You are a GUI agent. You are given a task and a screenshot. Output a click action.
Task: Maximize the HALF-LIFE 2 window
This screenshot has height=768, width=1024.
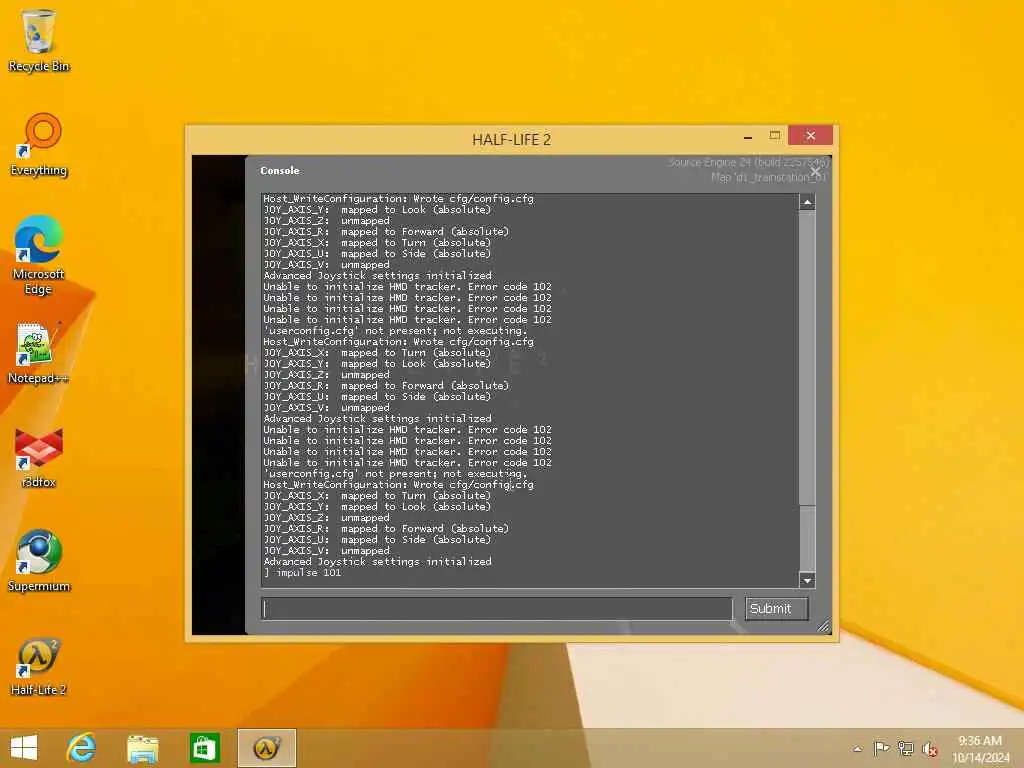pyautogui.click(x=775, y=136)
